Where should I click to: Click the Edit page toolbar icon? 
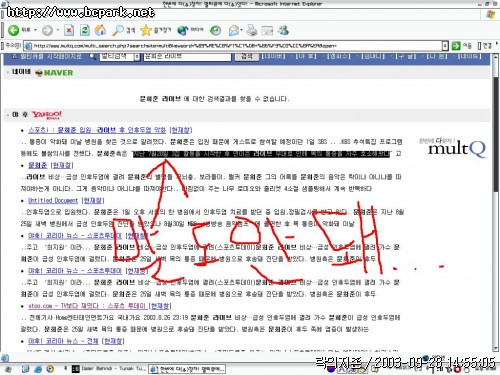267,31
